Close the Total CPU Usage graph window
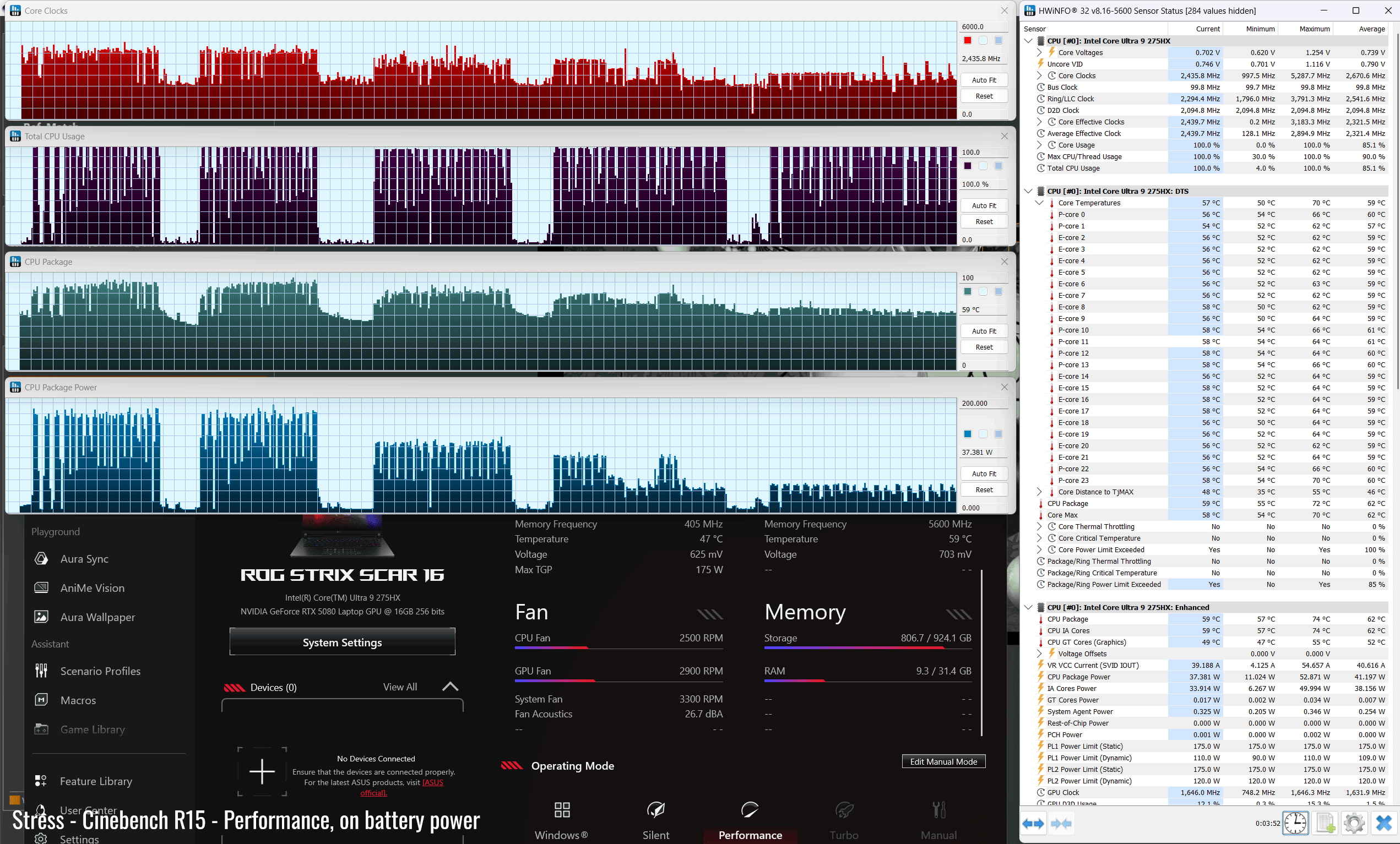Screen dimensions: 1400x844 [1005, 137]
